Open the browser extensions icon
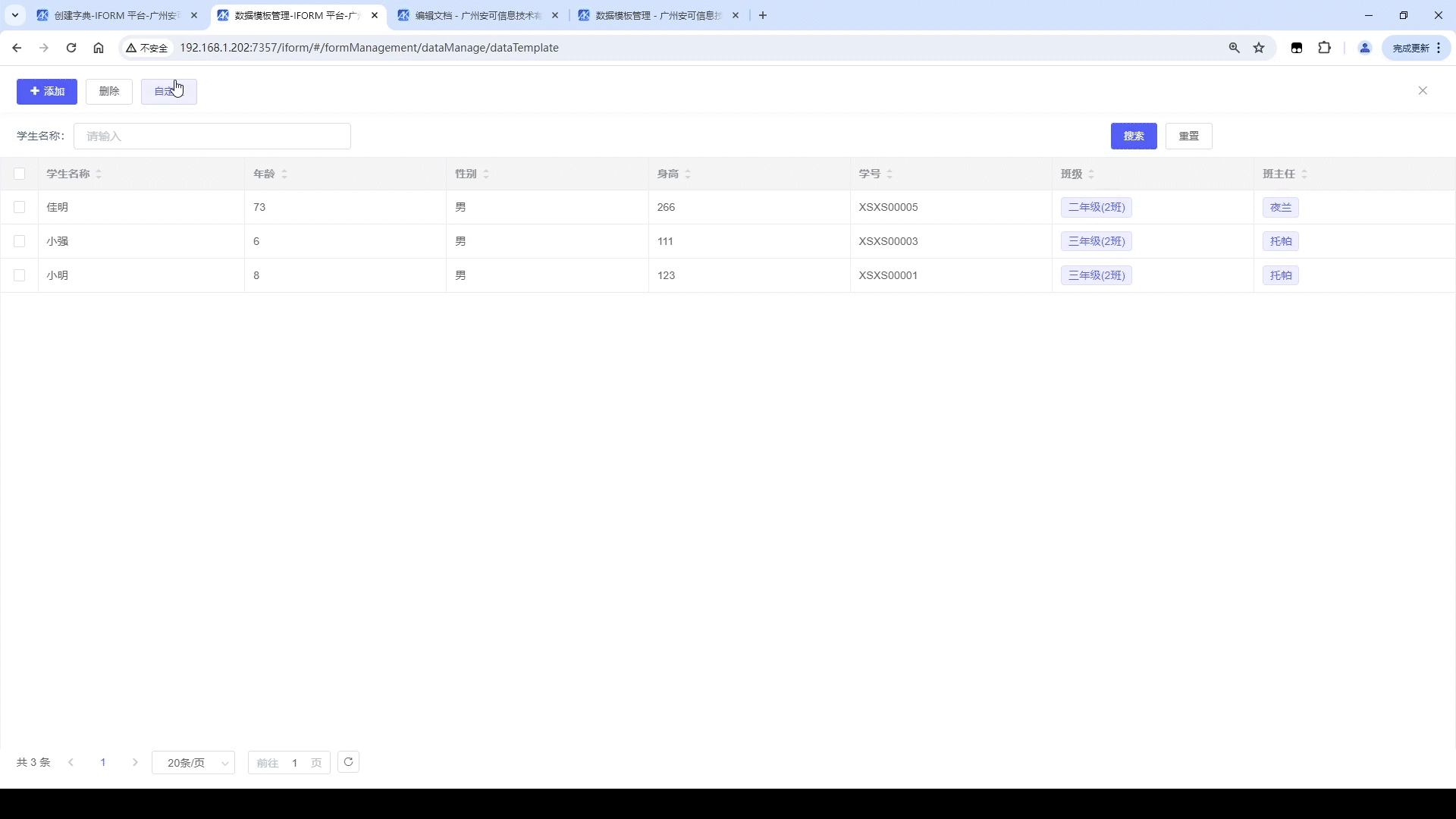Viewport: 1456px width, 819px height. [1324, 48]
